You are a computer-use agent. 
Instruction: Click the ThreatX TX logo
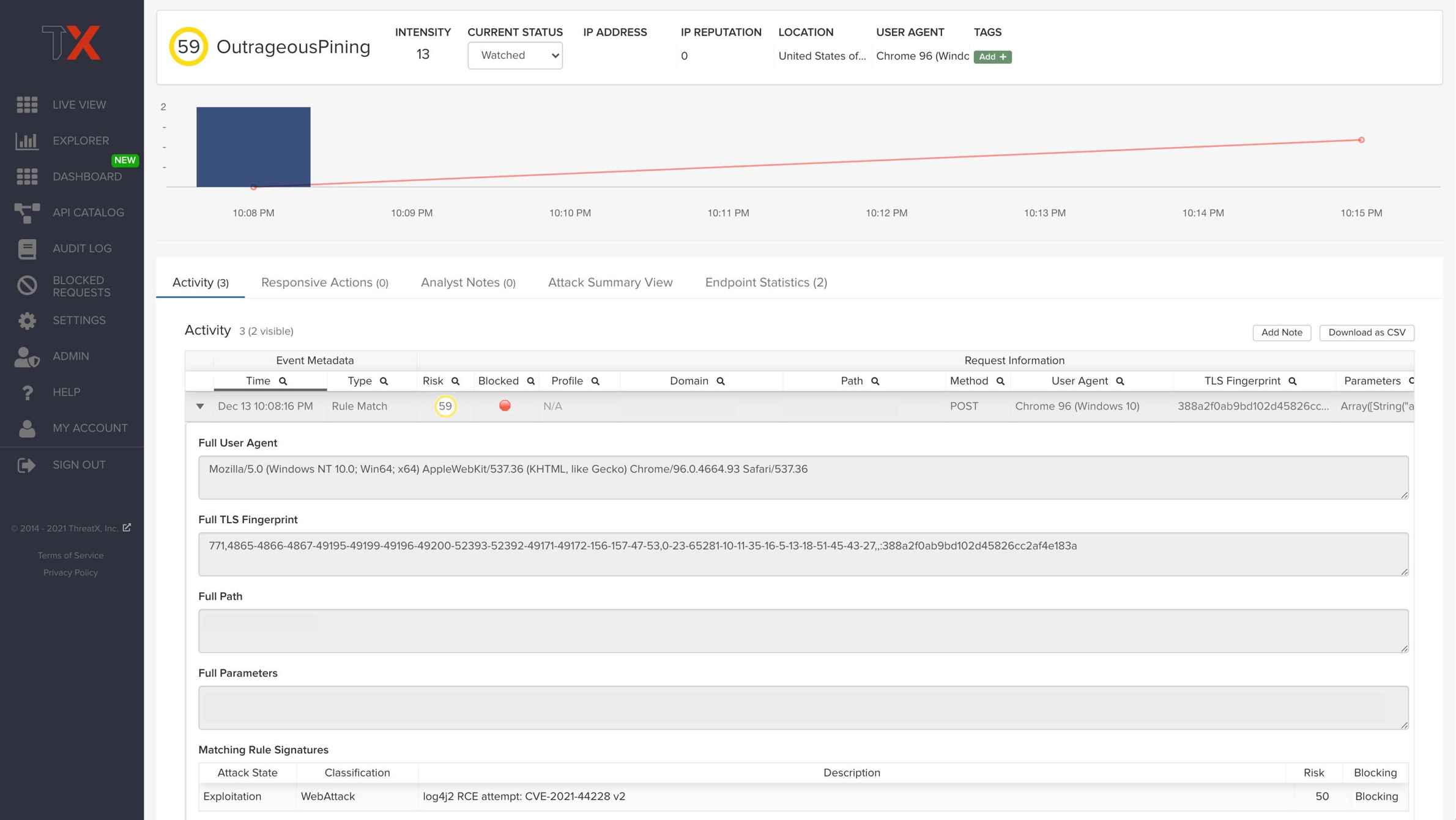point(72,42)
